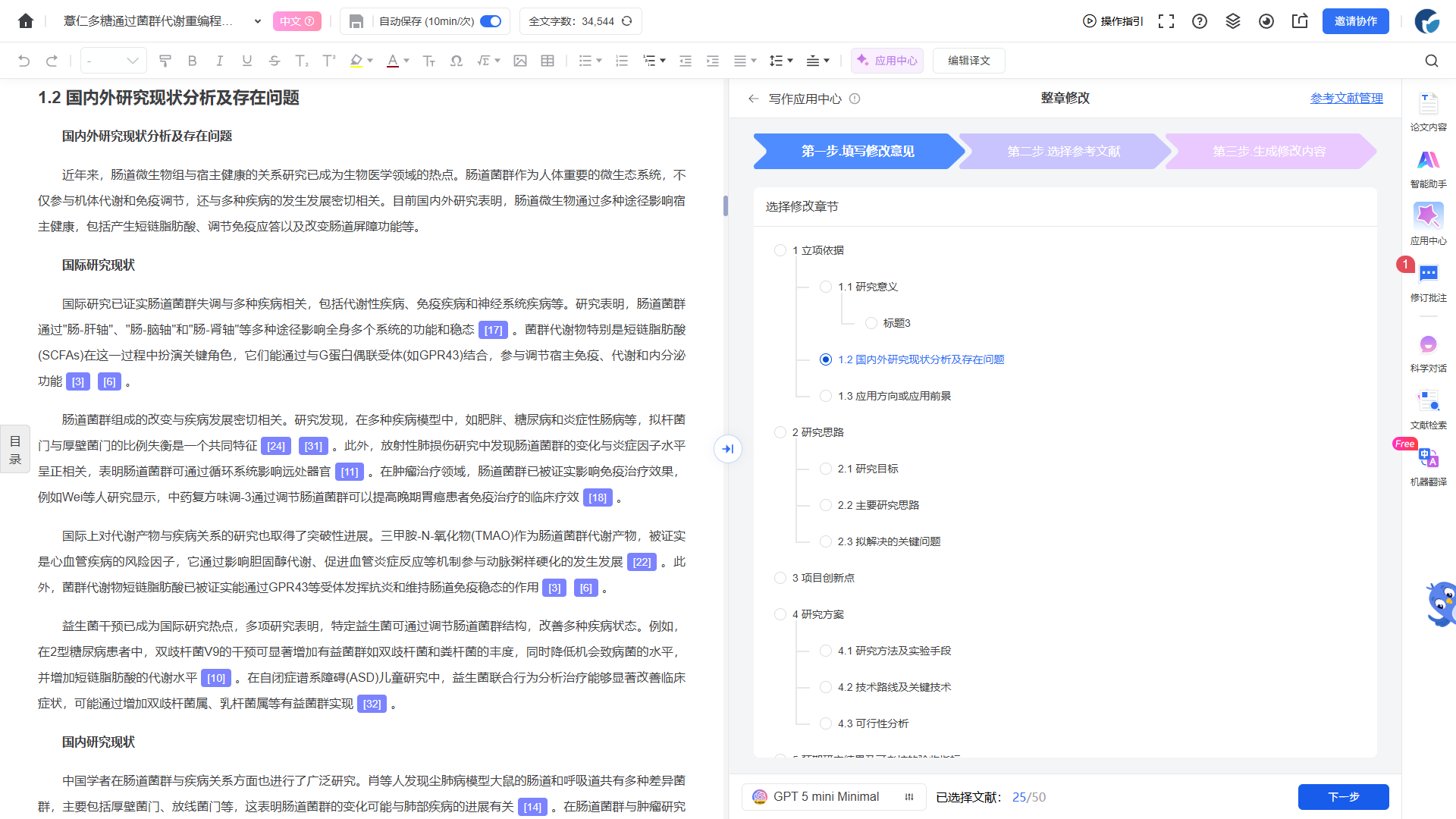Open the GPT 5 mini Minimal model selector
This screenshot has width=1456, height=819.
coord(833,797)
